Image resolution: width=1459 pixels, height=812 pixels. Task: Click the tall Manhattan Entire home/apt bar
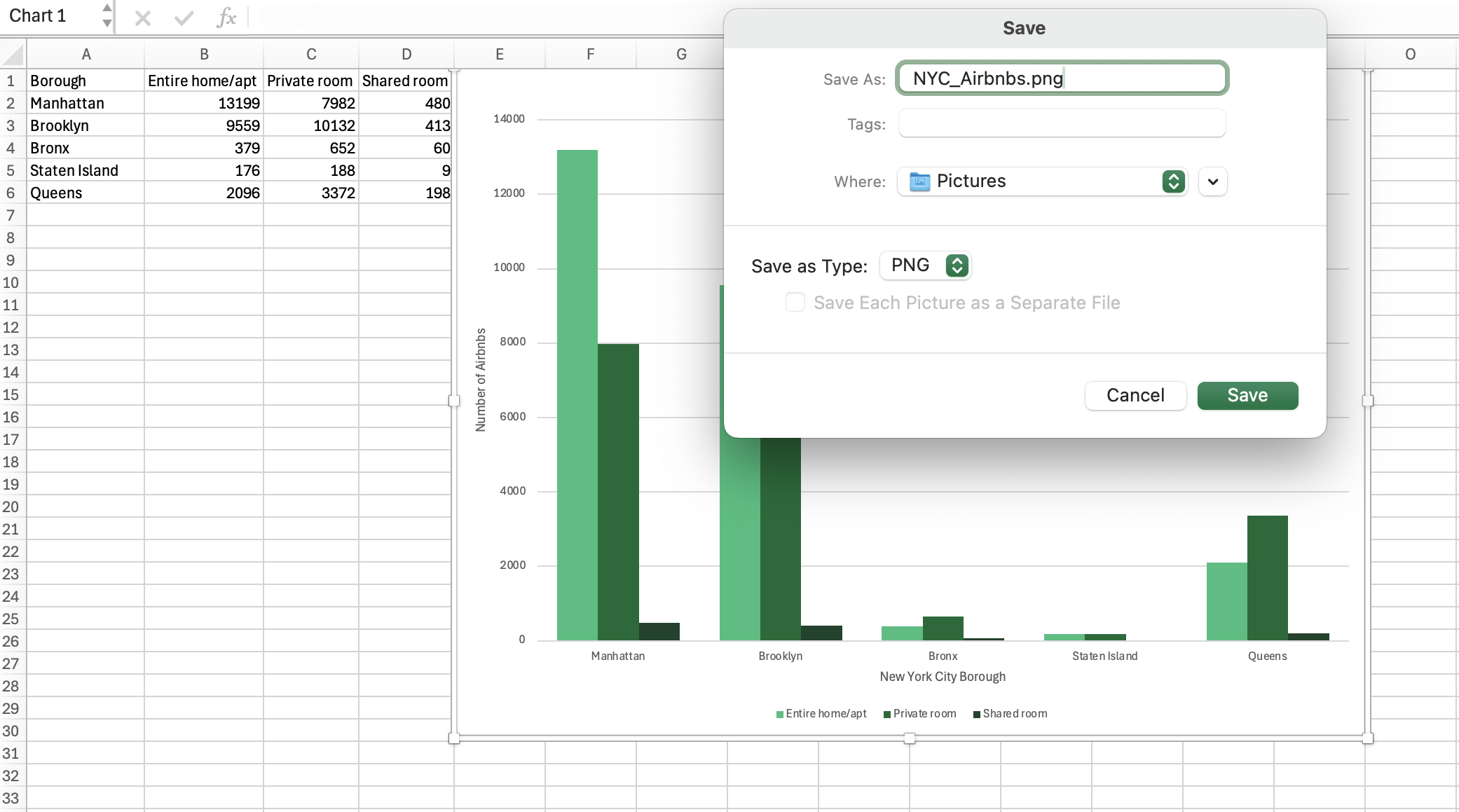577,392
